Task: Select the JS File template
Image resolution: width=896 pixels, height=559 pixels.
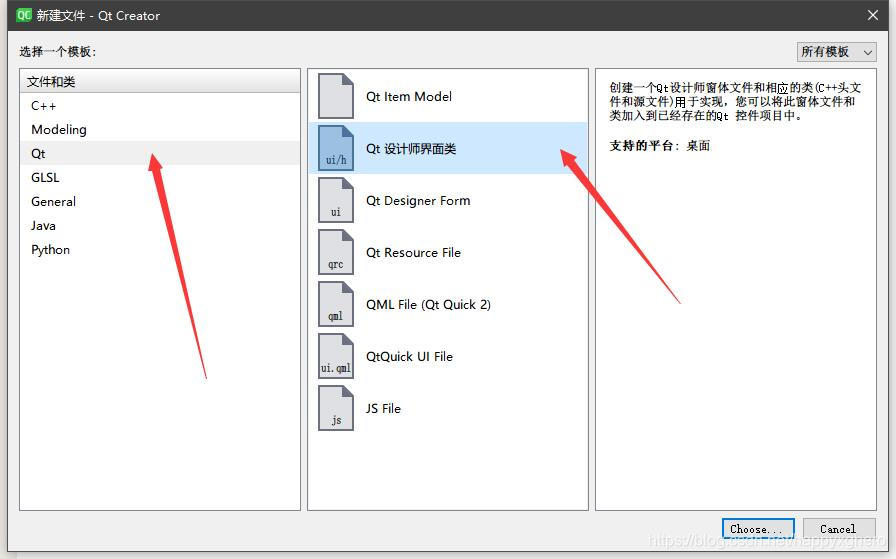Action: click(x=447, y=408)
